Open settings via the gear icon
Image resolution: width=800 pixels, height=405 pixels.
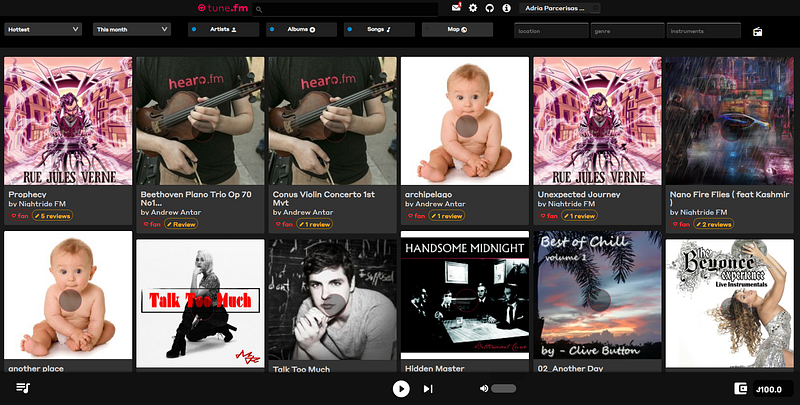pyautogui.click(x=473, y=8)
